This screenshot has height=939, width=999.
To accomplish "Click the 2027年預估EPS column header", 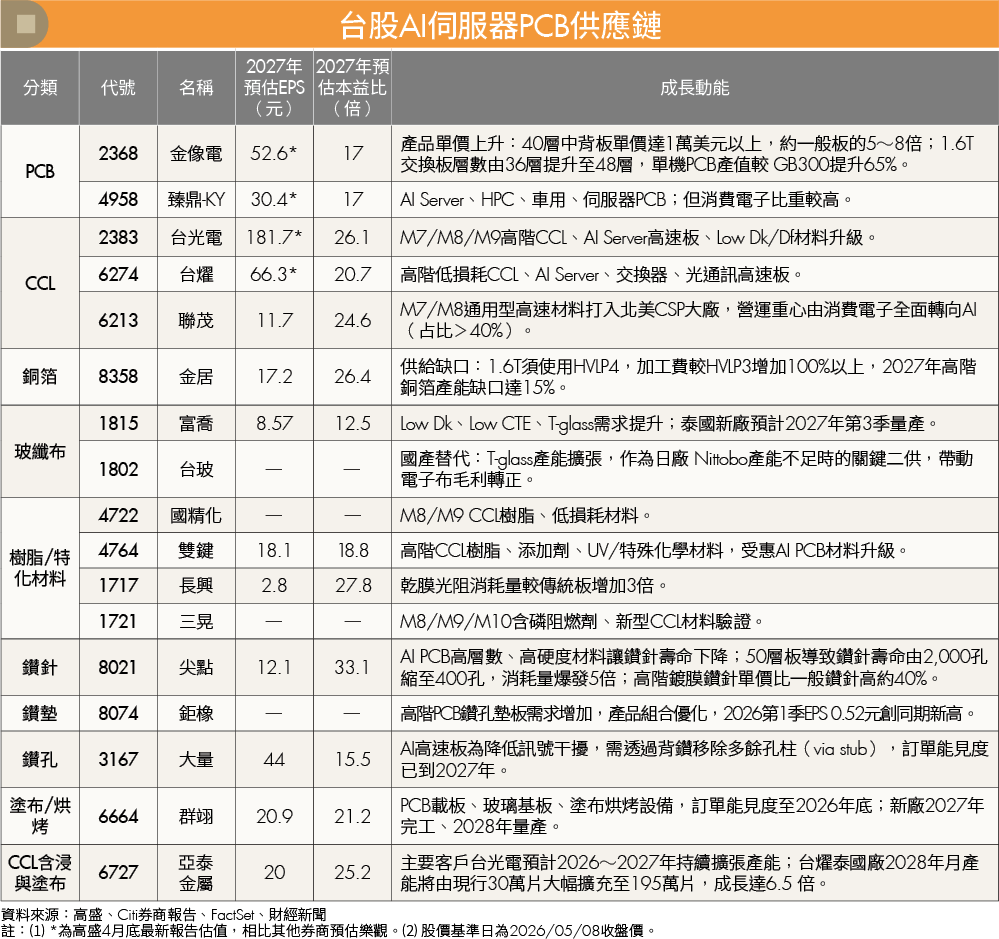I will coord(274,88).
